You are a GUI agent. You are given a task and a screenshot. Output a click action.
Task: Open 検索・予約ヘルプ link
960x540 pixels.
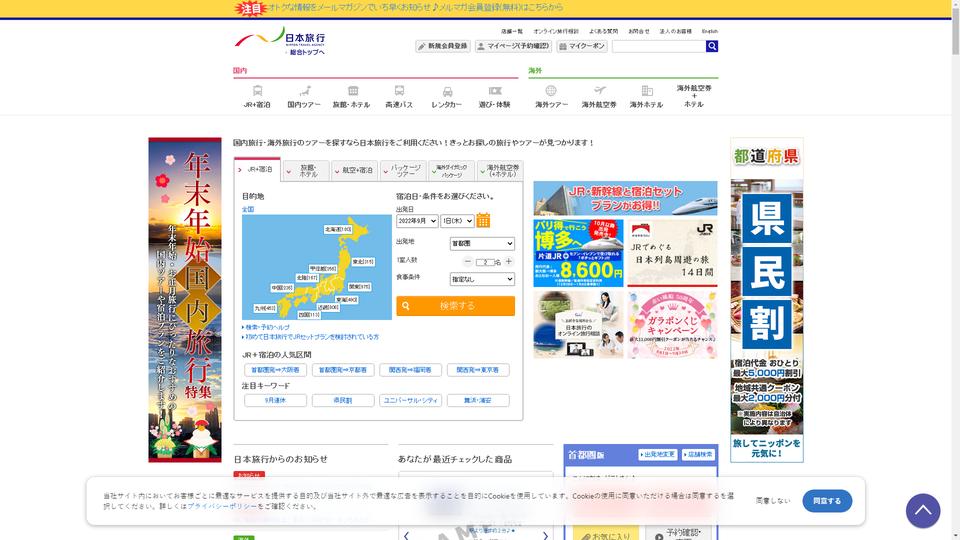coord(266,328)
